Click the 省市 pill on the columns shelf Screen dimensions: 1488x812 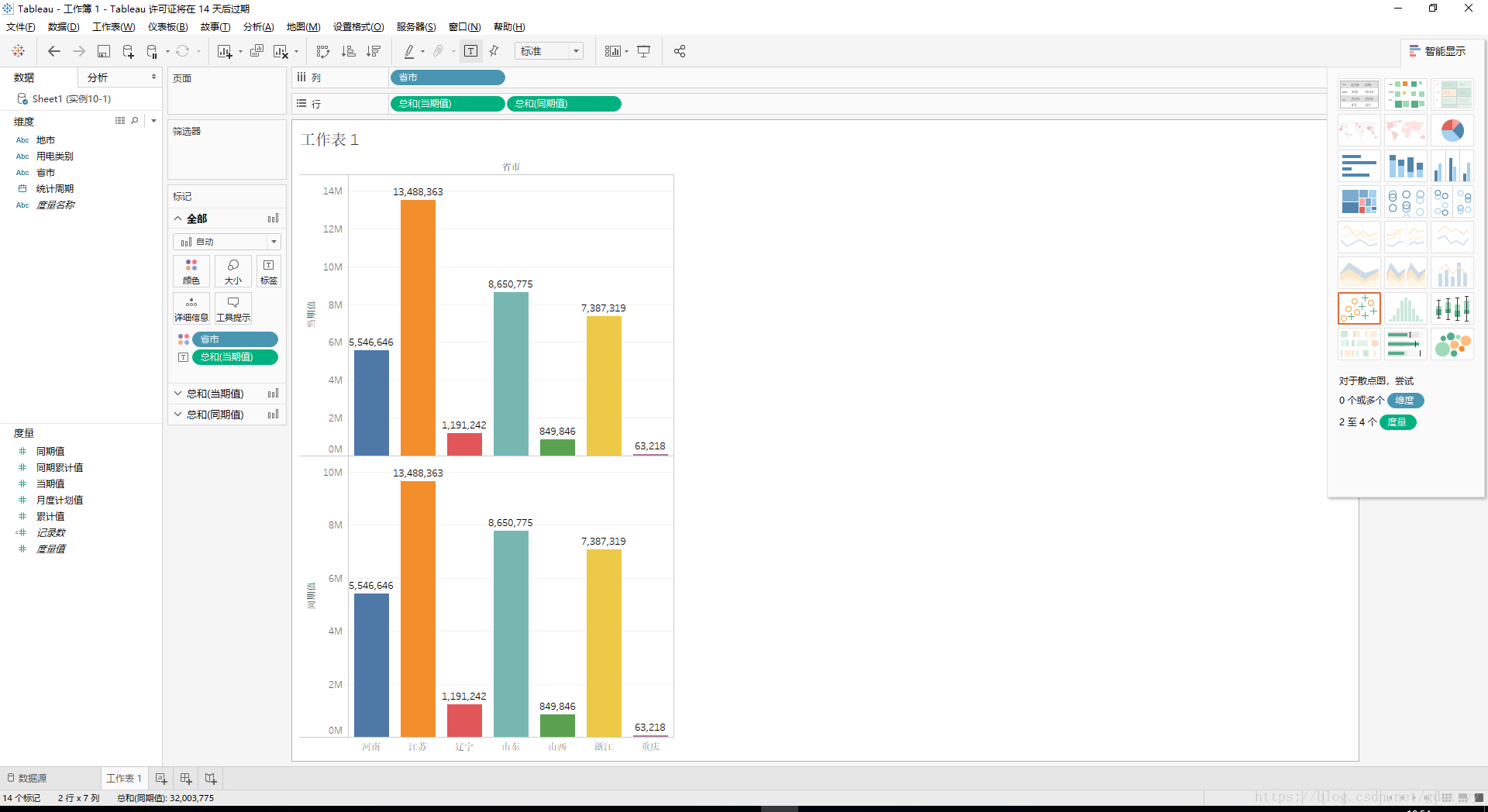(x=447, y=77)
